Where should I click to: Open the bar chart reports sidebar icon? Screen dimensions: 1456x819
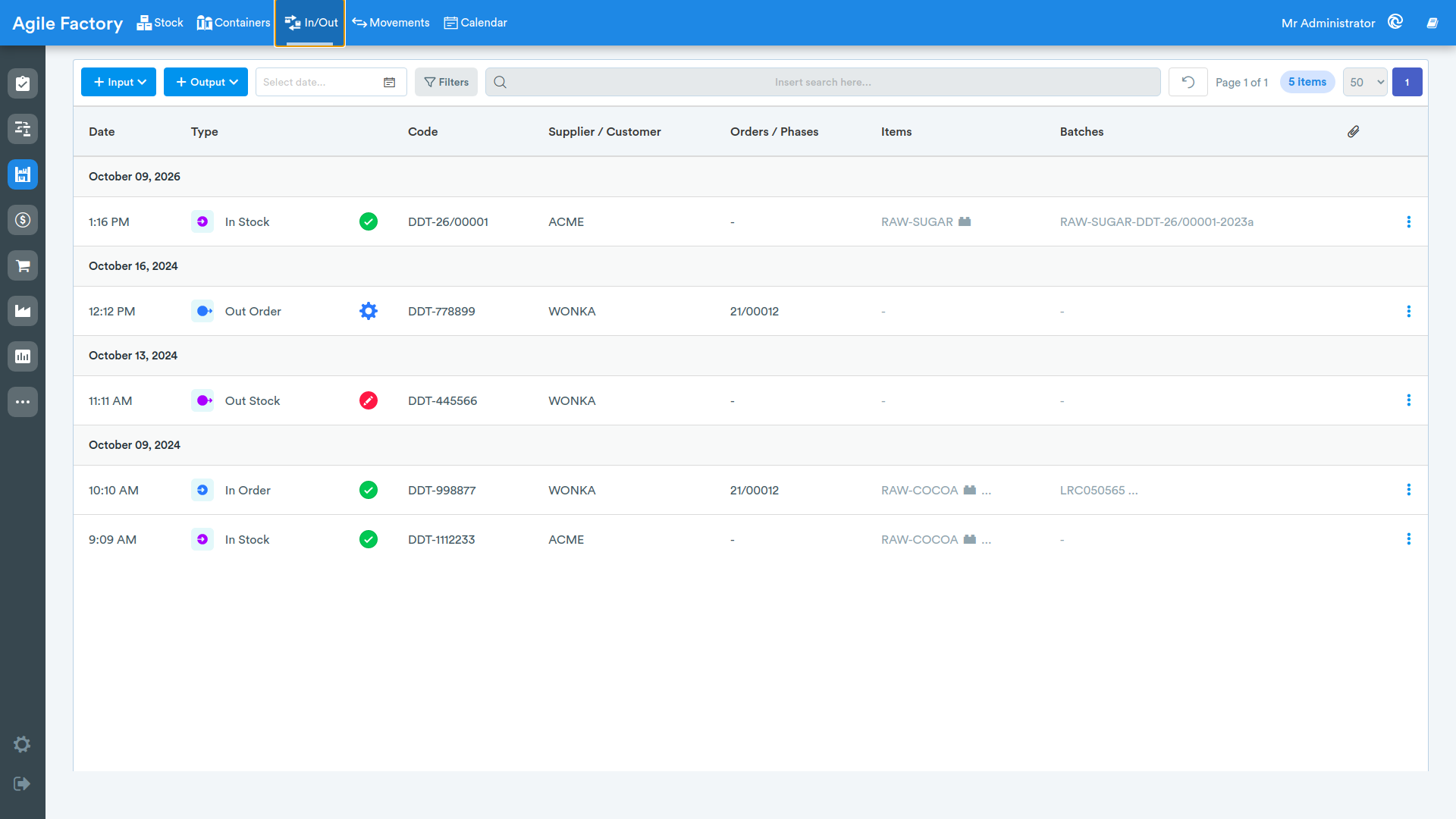pos(23,356)
